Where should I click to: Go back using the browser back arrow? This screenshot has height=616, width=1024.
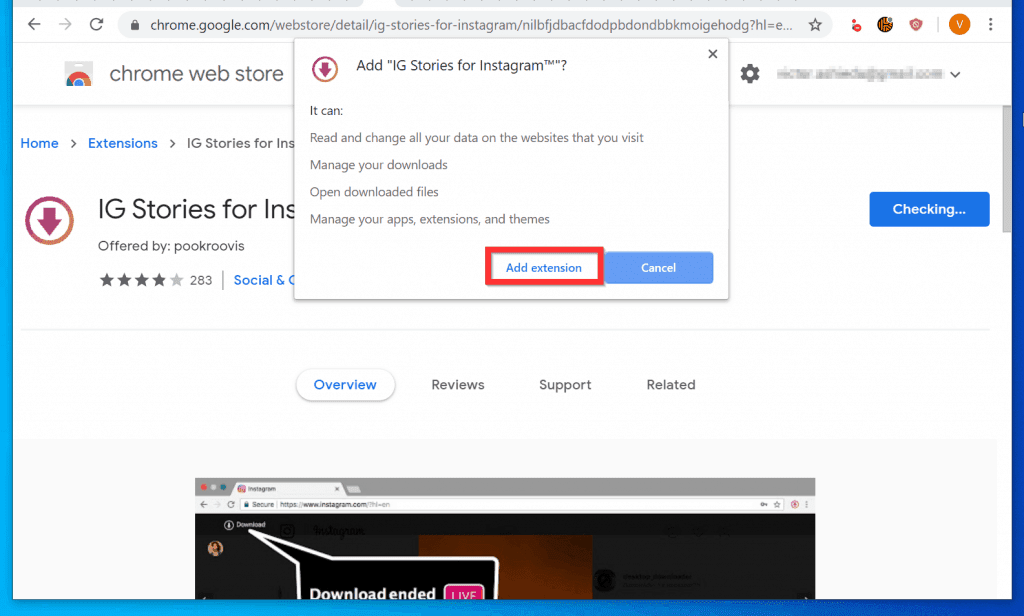[x=34, y=25]
